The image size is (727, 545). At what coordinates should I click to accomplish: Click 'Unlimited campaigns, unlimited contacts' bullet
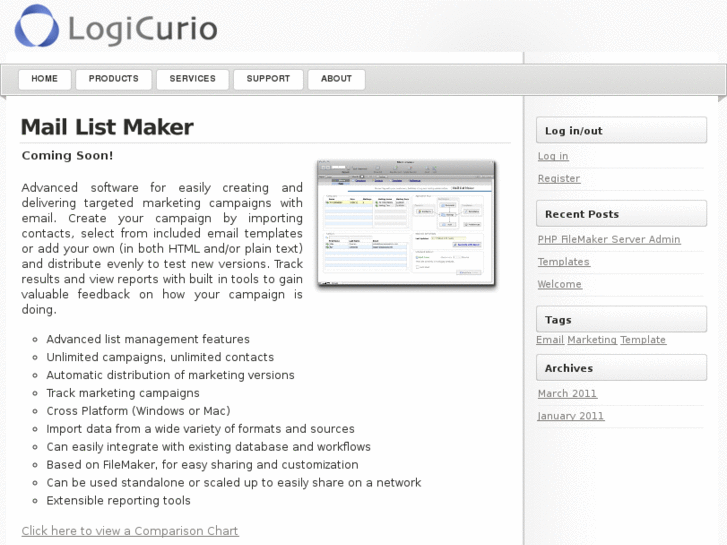click(x=160, y=357)
